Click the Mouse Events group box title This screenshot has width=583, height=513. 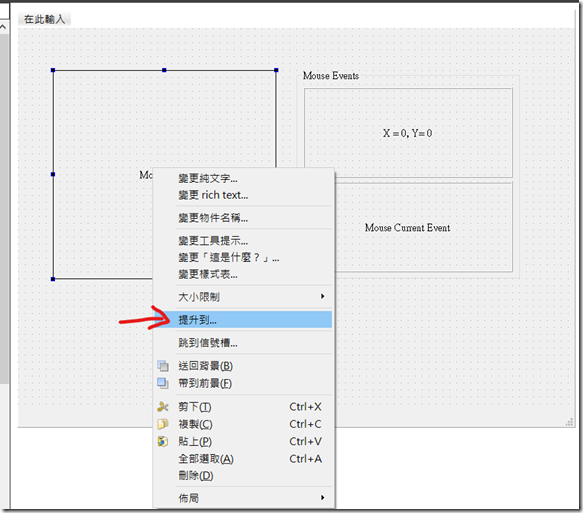[x=331, y=75]
